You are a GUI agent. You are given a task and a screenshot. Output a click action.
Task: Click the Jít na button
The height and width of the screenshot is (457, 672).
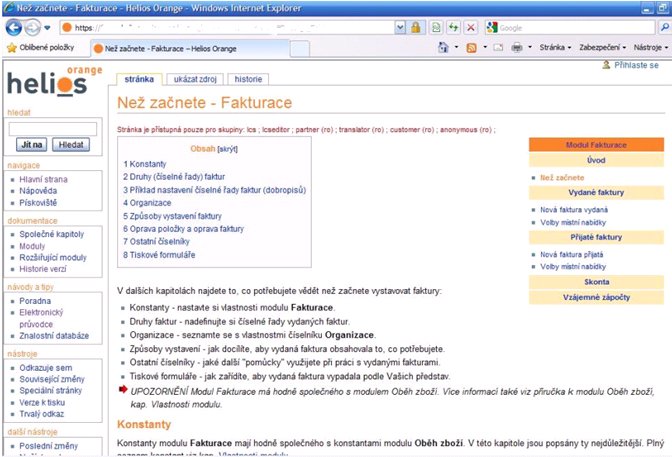pyautogui.click(x=31, y=144)
